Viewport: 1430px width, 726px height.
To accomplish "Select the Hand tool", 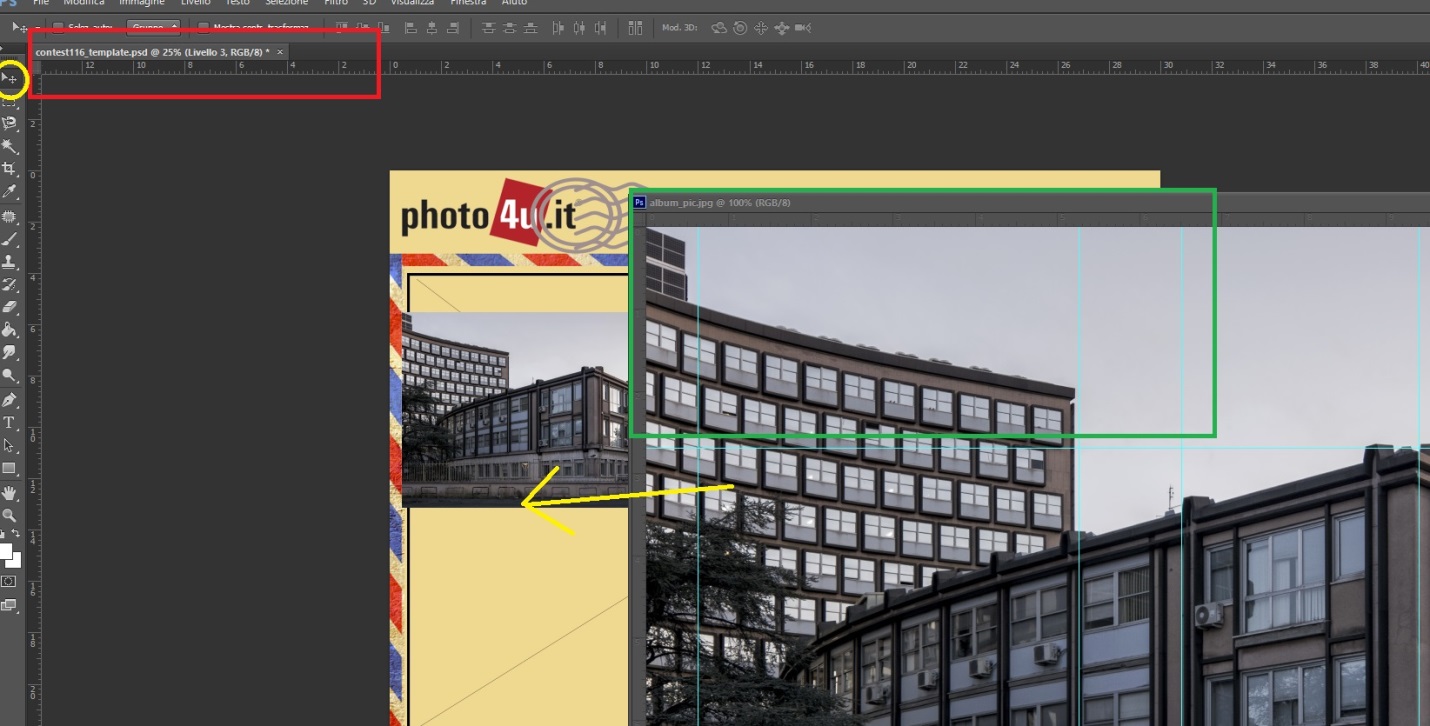I will pos(10,492).
